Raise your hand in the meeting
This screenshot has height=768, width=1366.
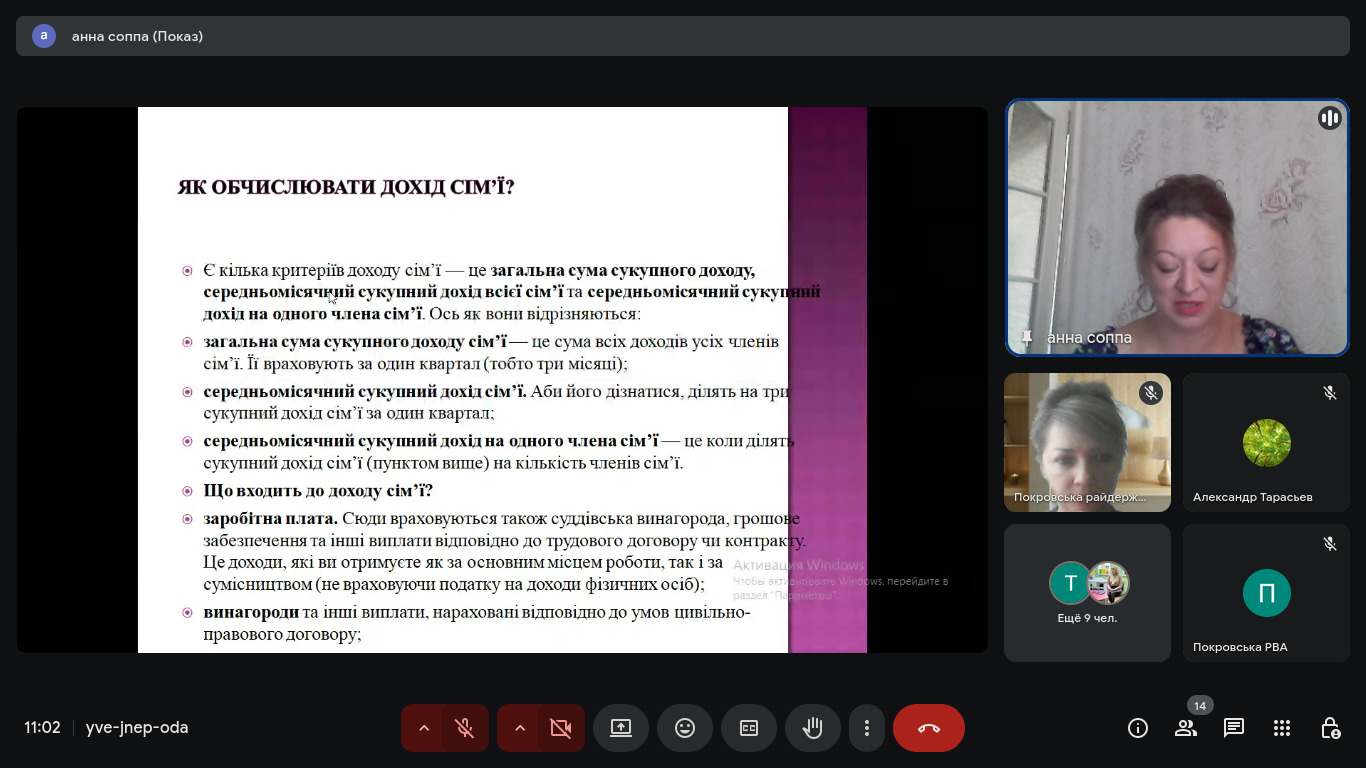(x=813, y=728)
